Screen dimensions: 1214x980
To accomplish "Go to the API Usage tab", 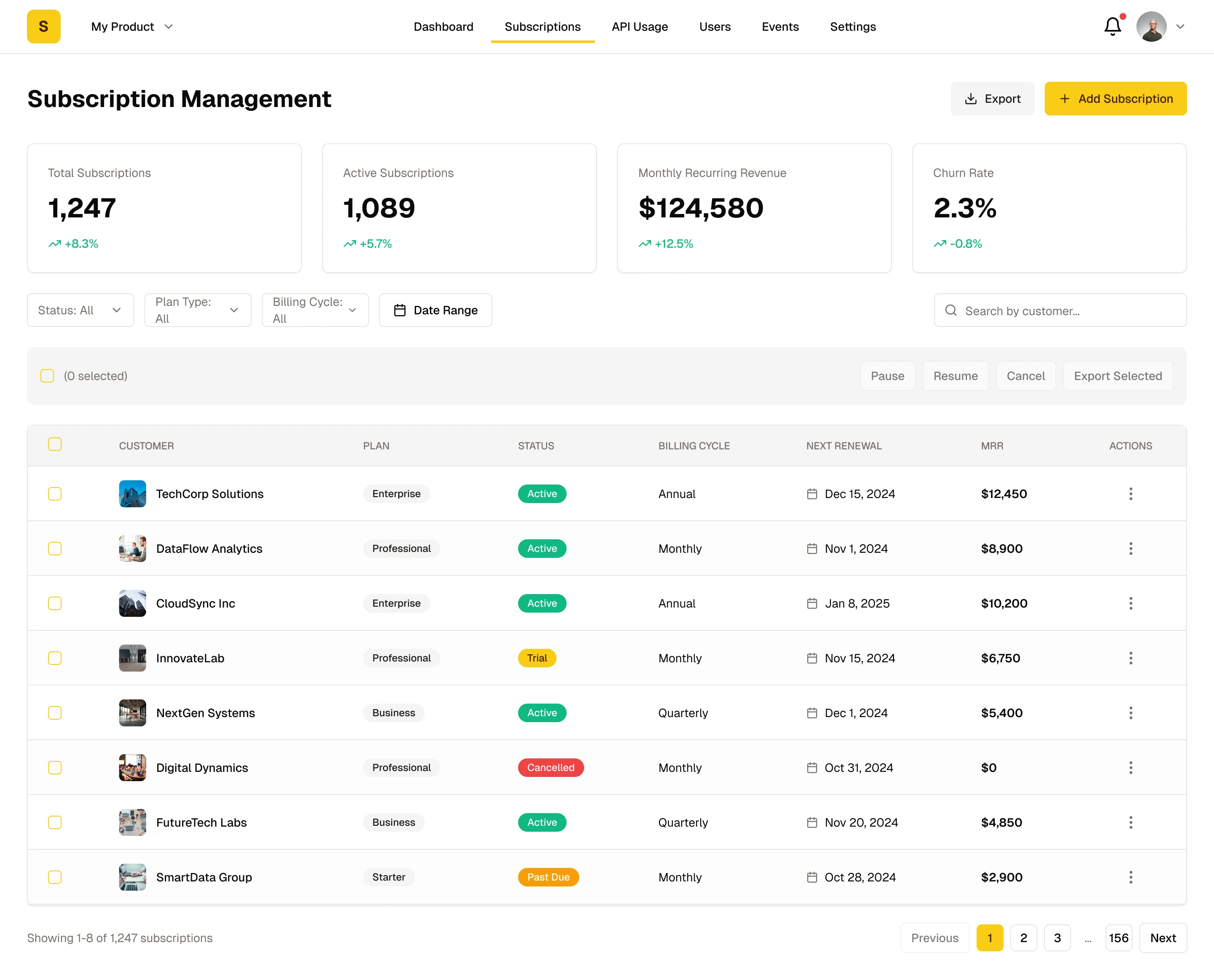I will click(639, 27).
